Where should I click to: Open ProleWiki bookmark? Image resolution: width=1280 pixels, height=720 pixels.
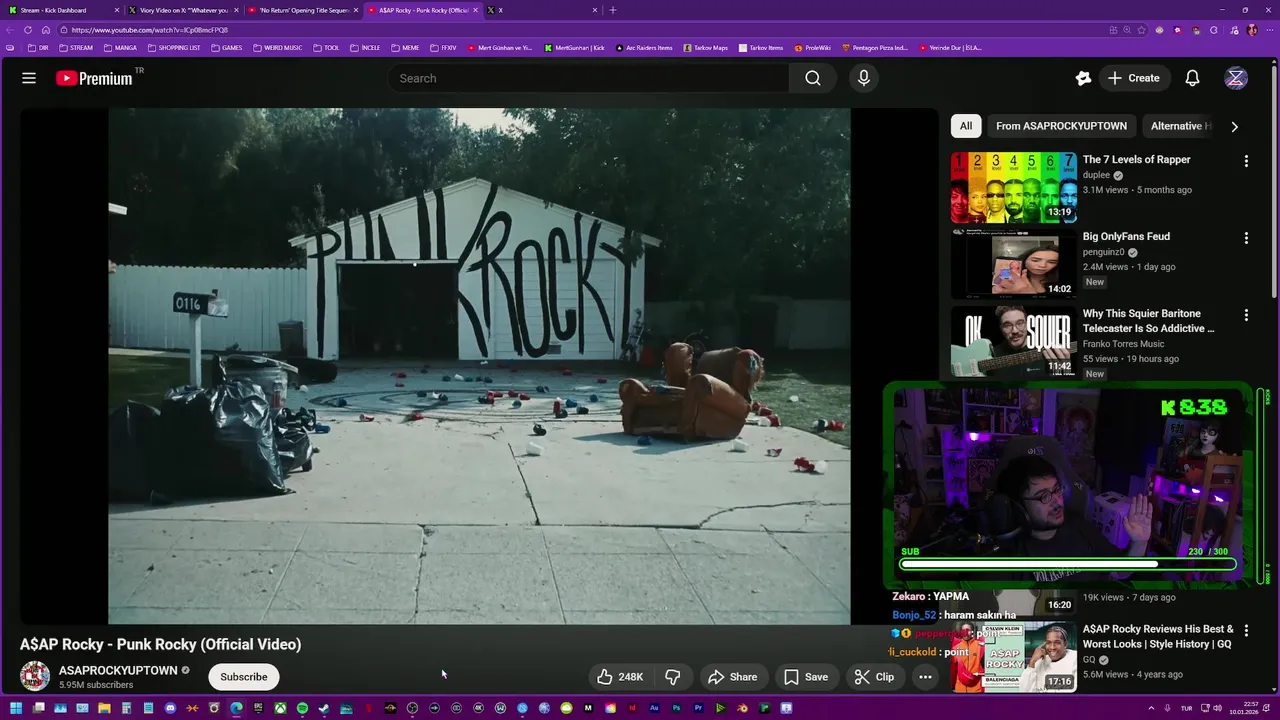click(x=813, y=47)
